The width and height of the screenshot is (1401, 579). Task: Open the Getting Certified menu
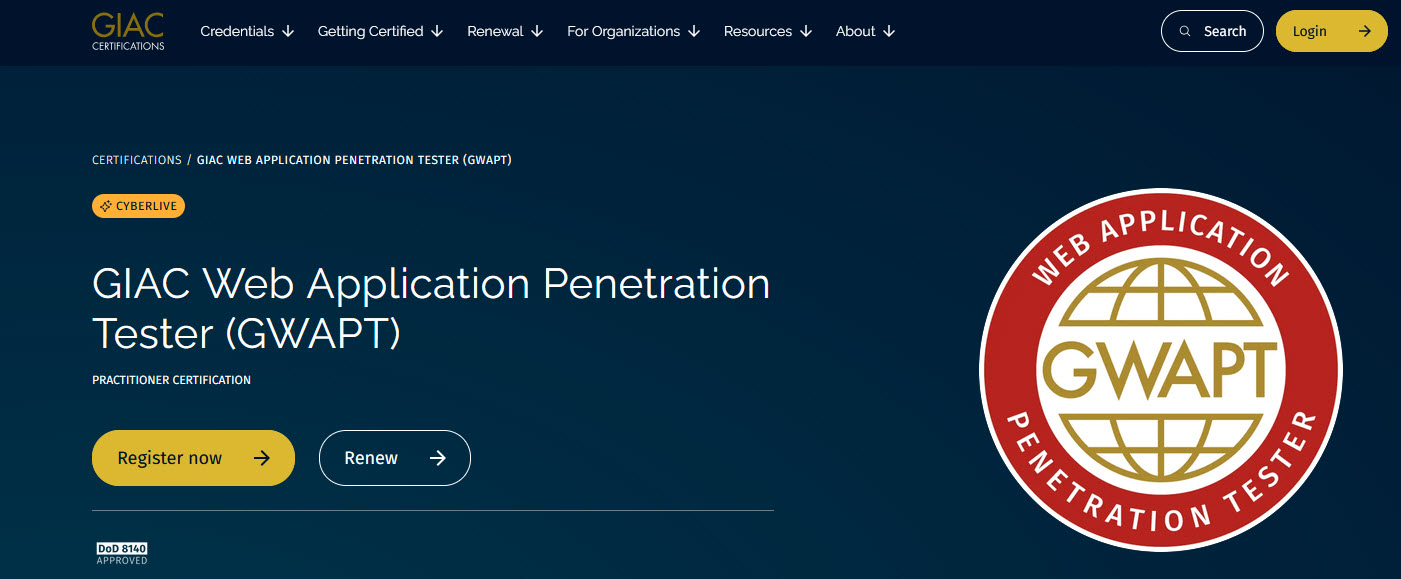click(380, 31)
